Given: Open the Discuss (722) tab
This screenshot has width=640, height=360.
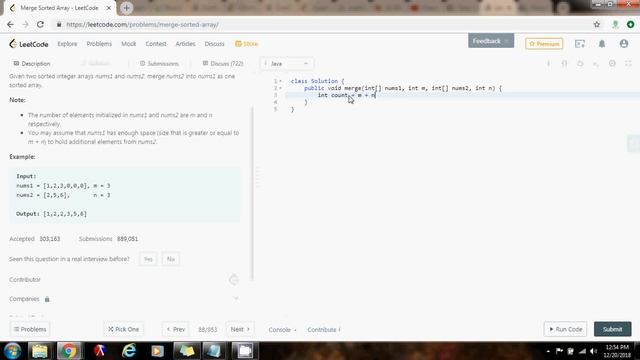Looking at the screenshot, I should coord(223,64).
